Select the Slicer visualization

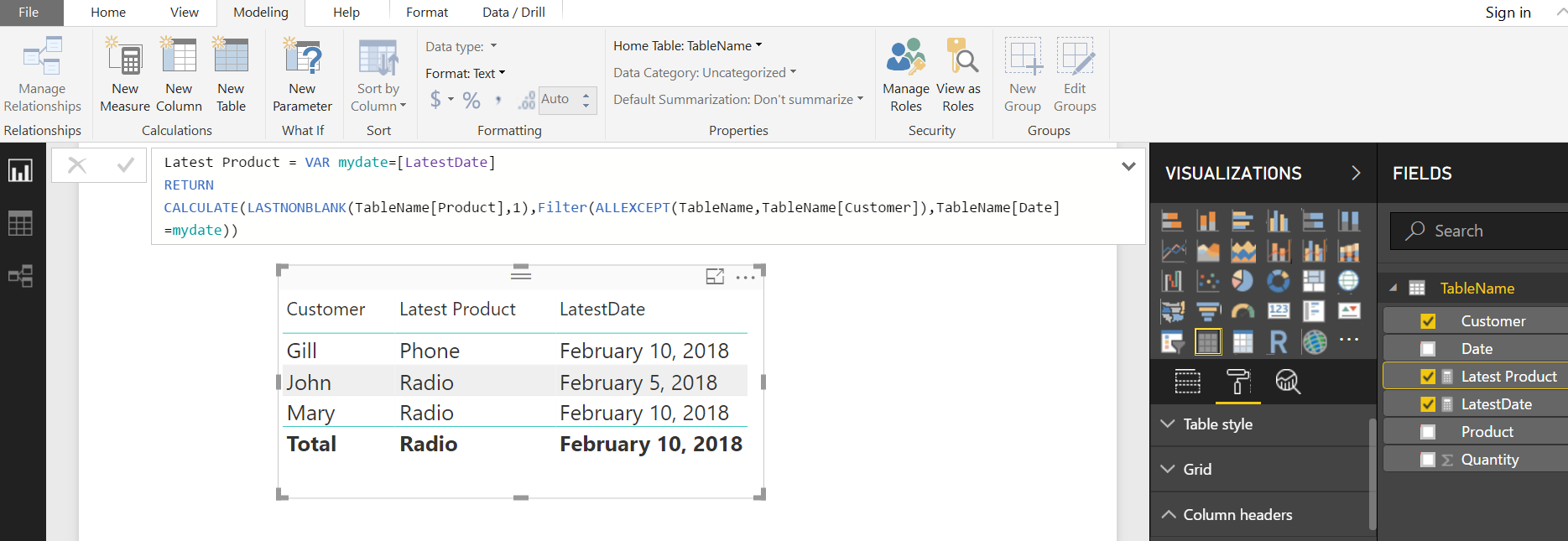pyautogui.click(x=1172, y=341)
